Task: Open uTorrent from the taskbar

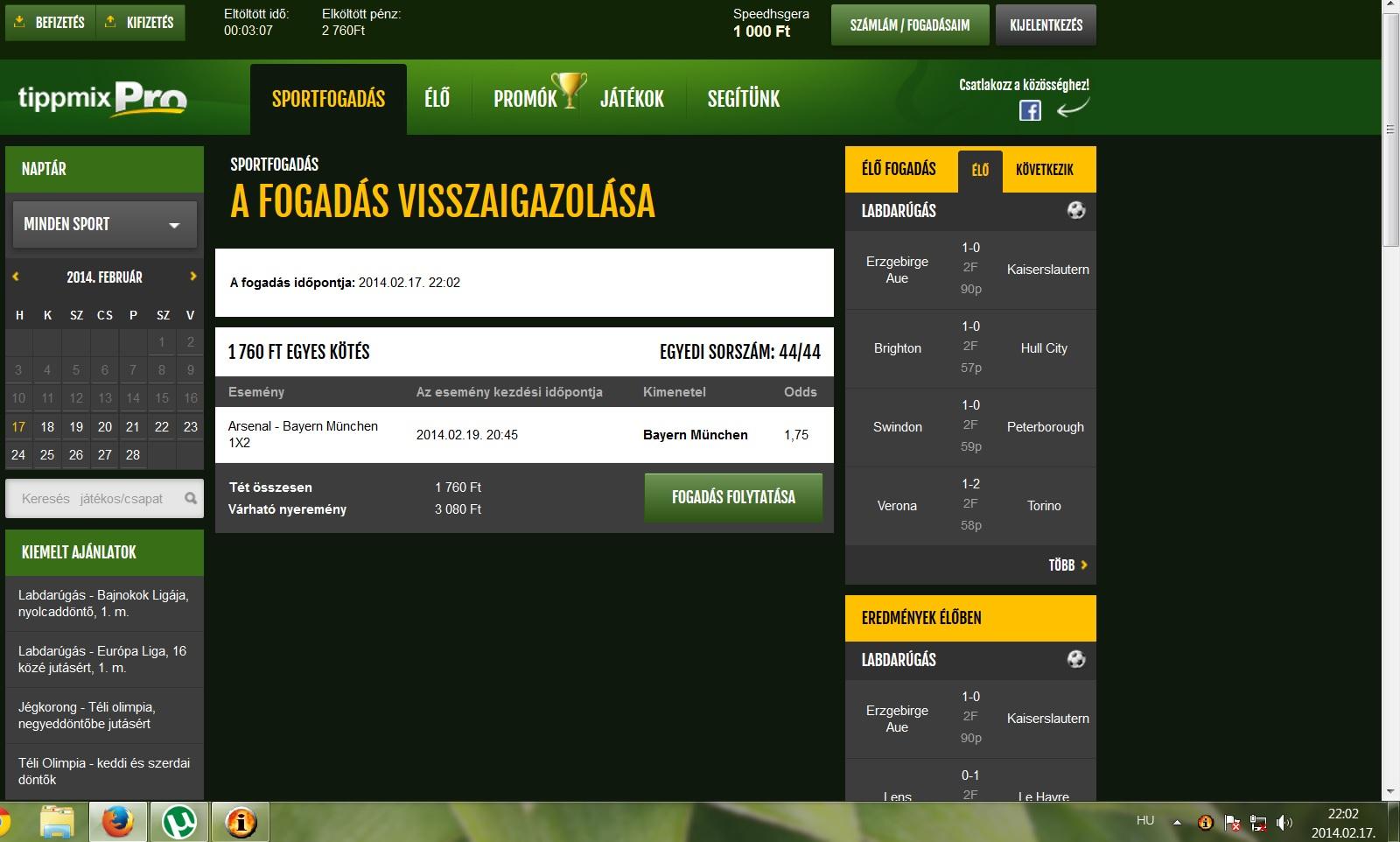Action: point(179,822)
